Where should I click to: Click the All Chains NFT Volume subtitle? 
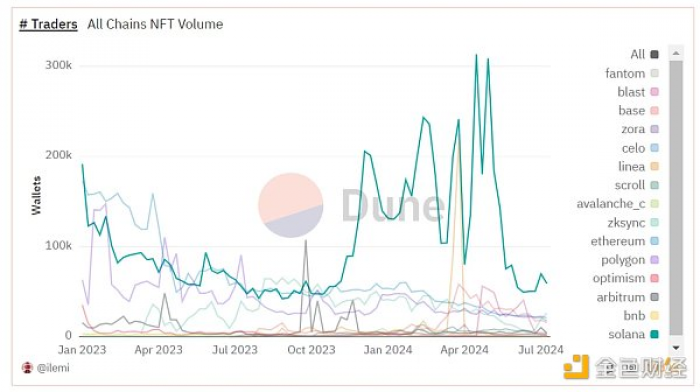point(155,24)
